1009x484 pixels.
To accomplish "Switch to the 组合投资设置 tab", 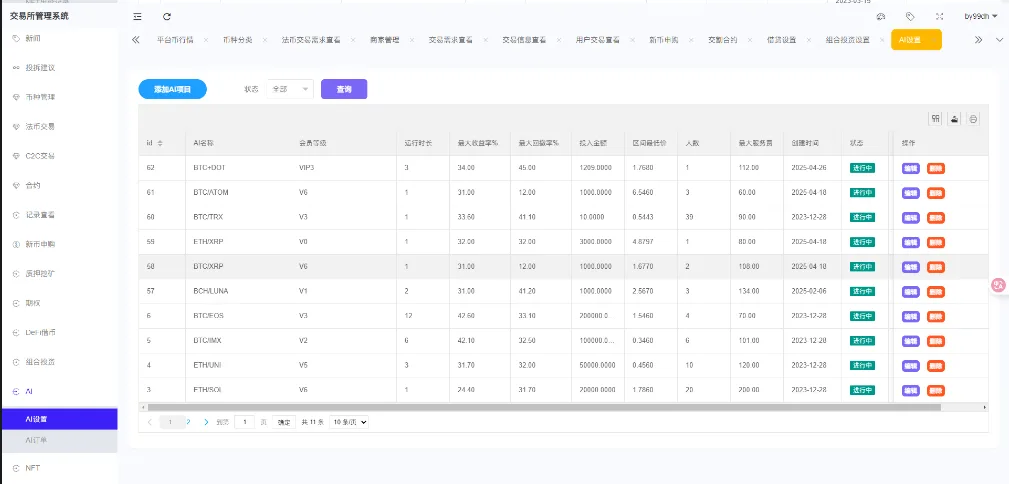I will pyautogui.click(x=847, y=40).
